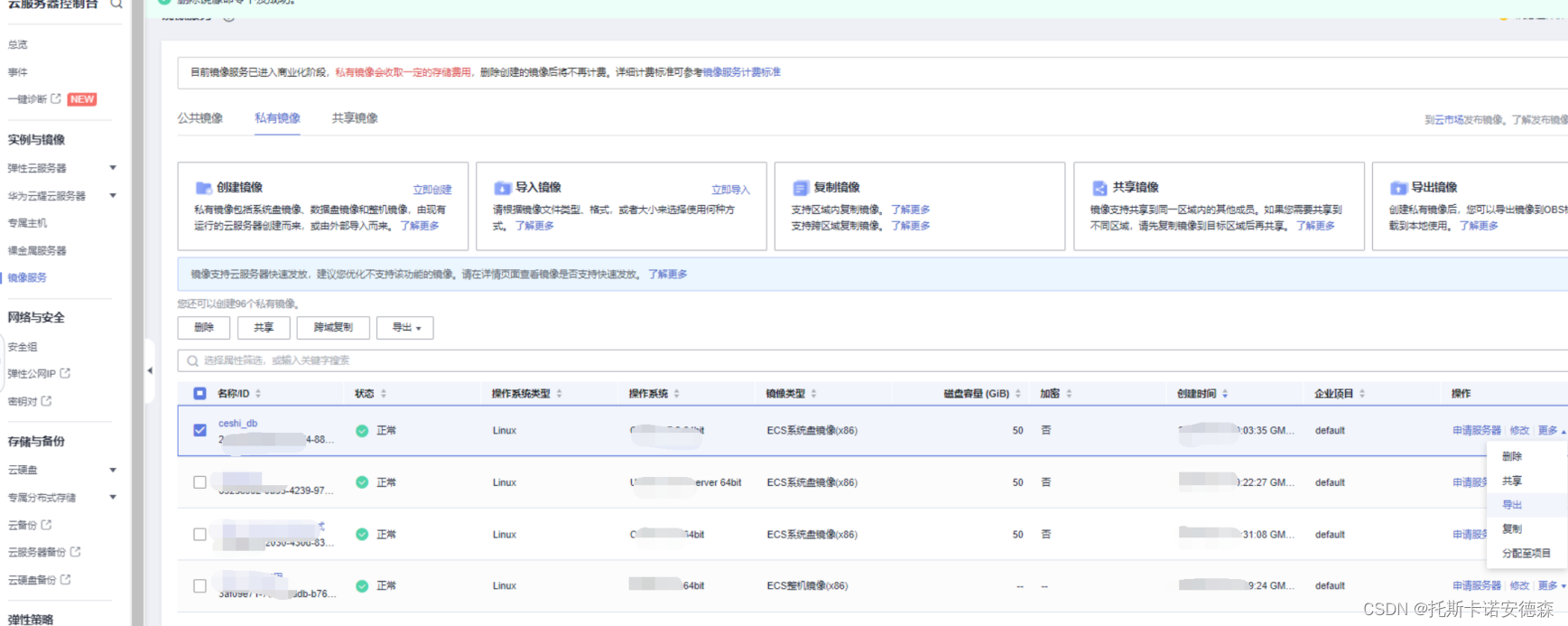Open the 镜像服务计费标准 link
1568x626 pixels.
[x=741, y=72]
